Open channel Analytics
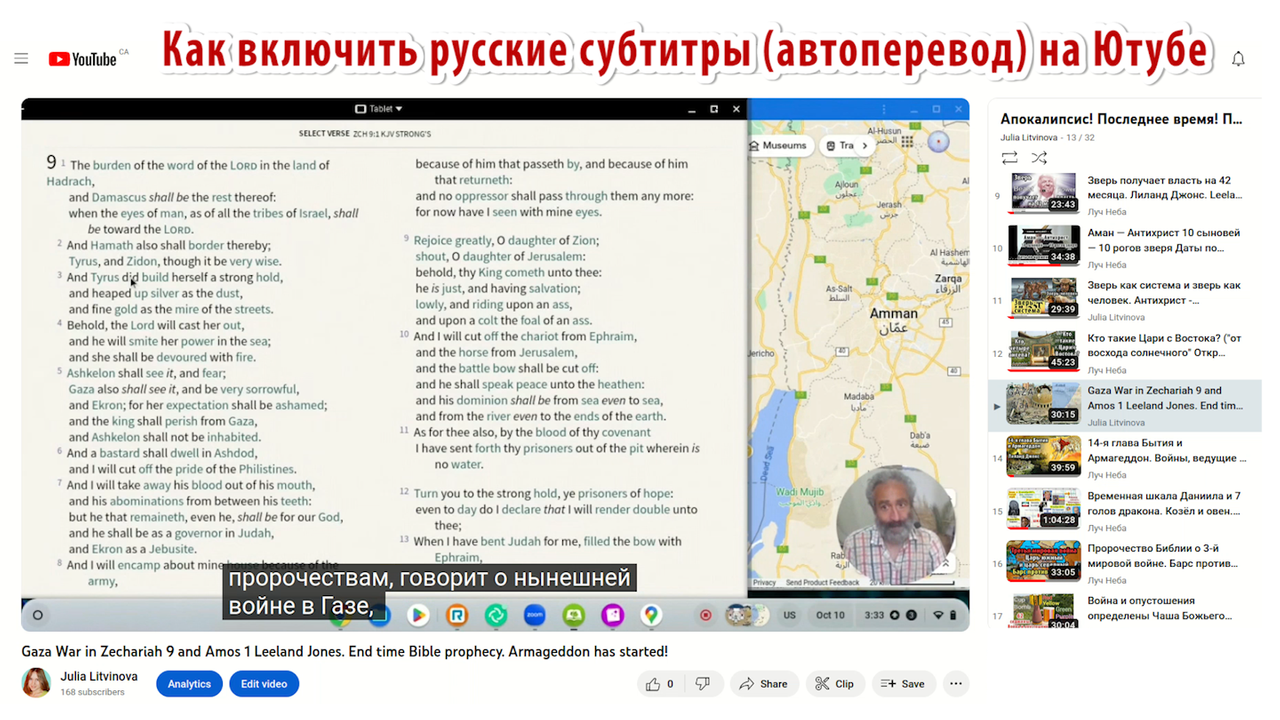Viewport: 1280px width, 720px height. coord(189,684)
